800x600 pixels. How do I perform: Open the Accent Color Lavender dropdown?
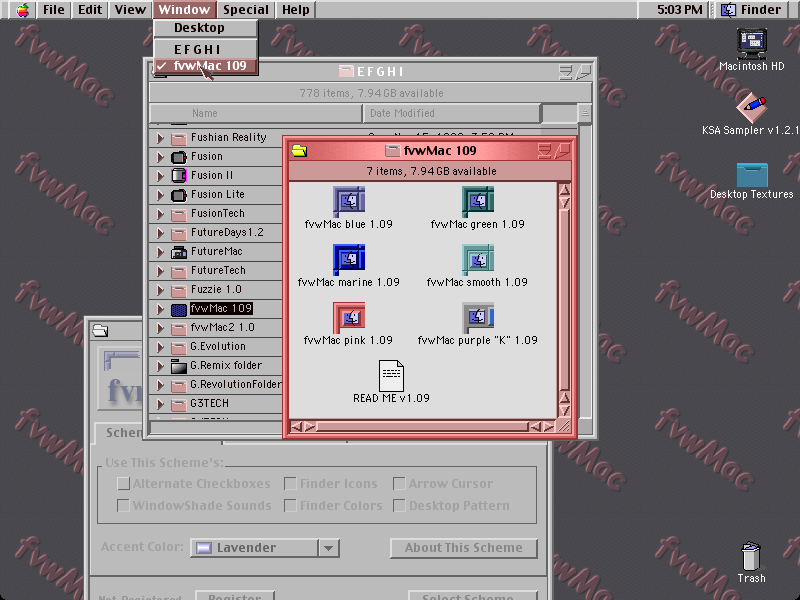[265, 548]
